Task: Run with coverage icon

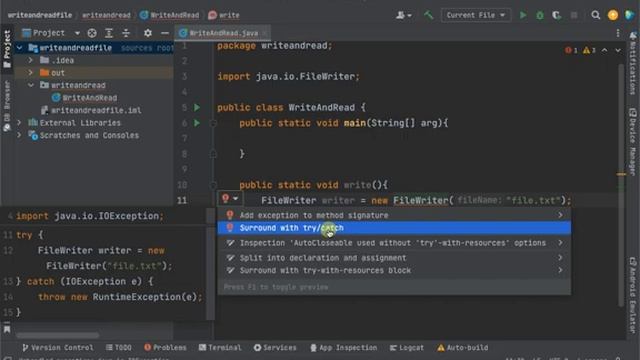Action: (556, 15)
